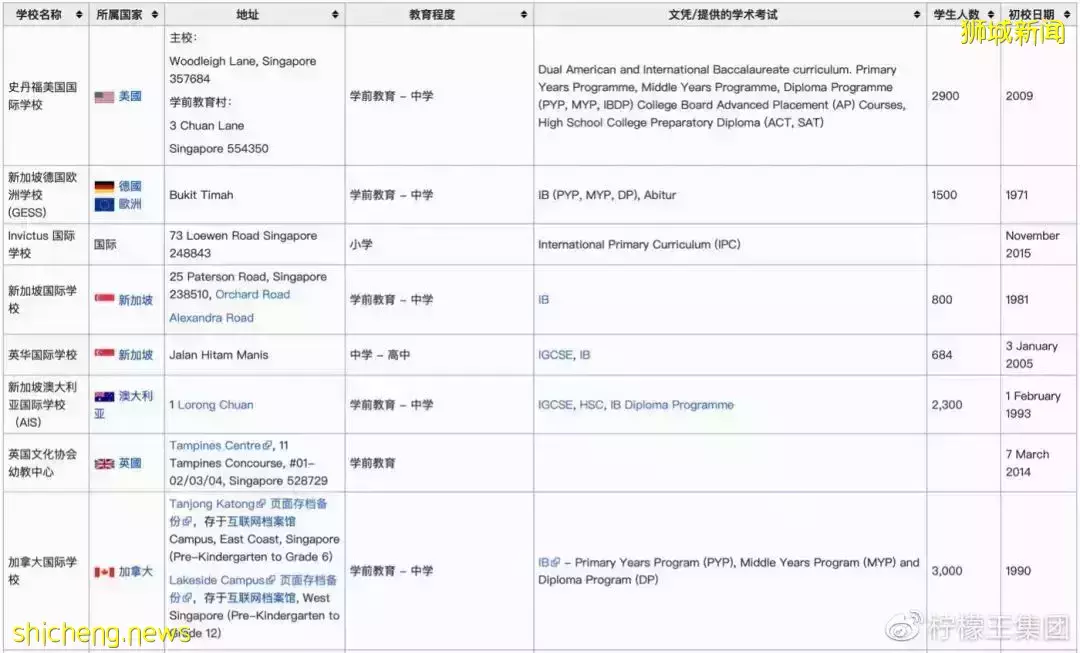Click the Australia flag icon

[x=104, y=396]
